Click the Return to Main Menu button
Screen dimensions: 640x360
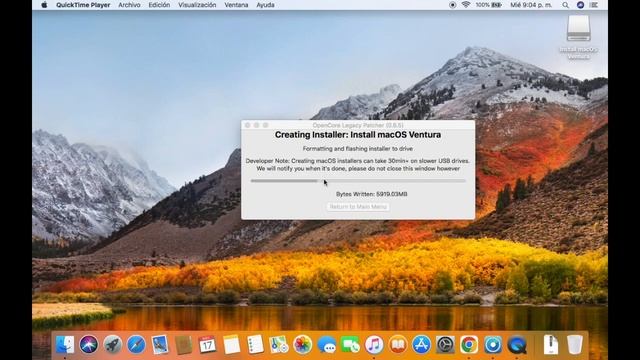pyautogui.click(x=358, y=207)
